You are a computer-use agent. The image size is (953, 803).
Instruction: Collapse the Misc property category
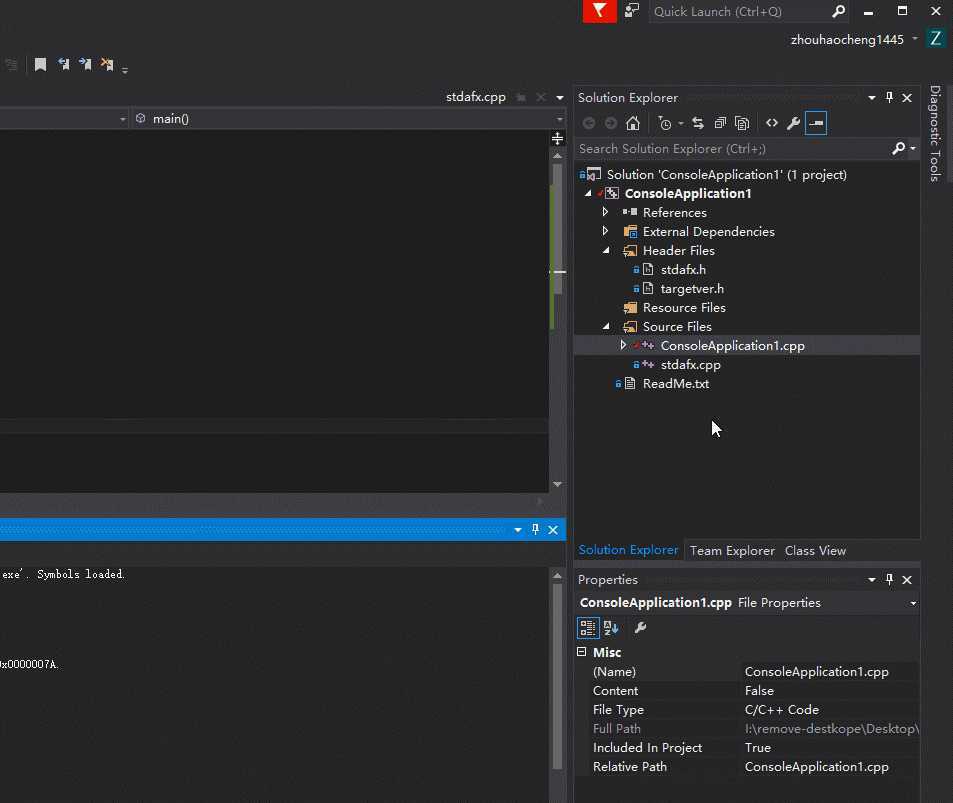[x=582, y=652]
